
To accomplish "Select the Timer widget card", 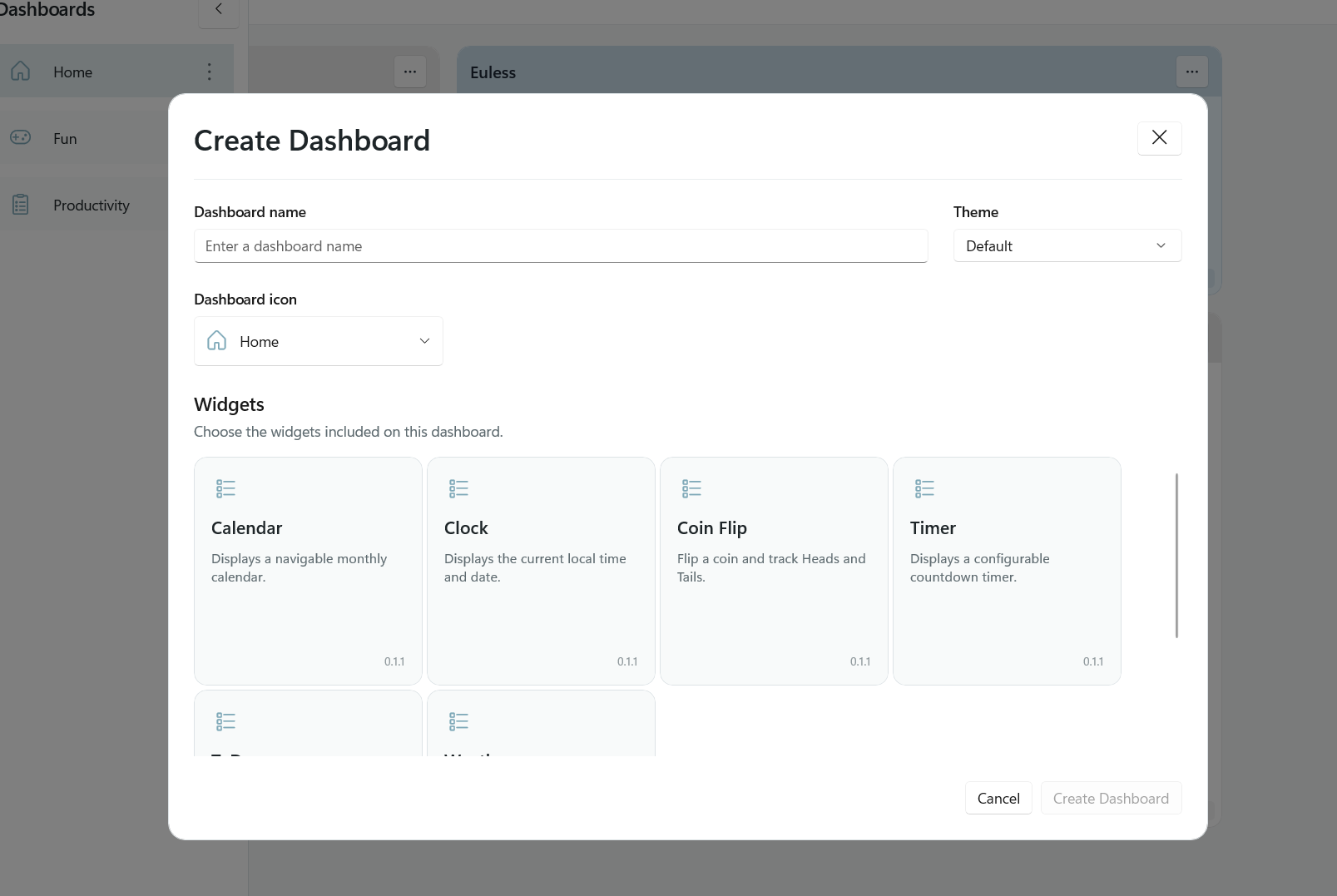I will coord(1007,571).
